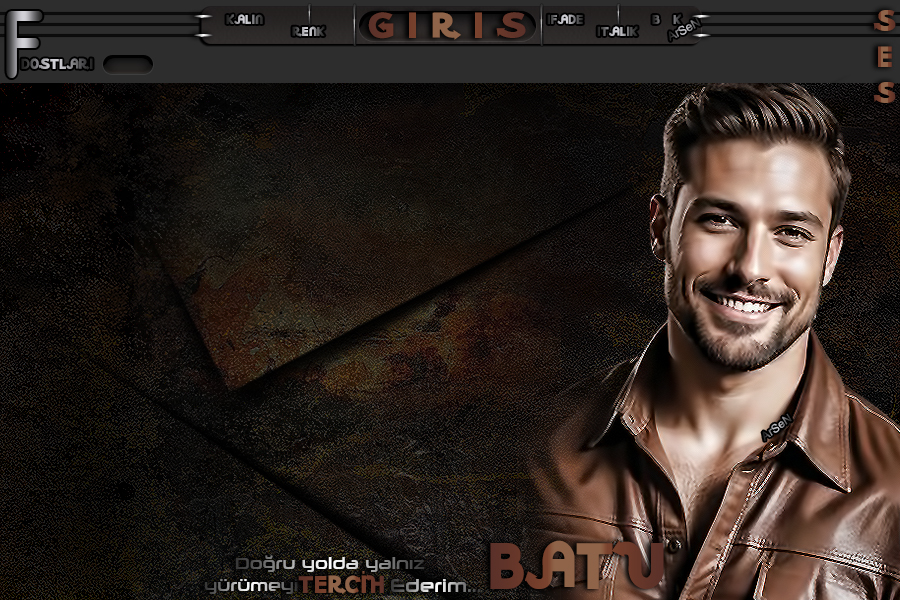Click the BATU logo text
900x600 pixels.
coord(577,567)
